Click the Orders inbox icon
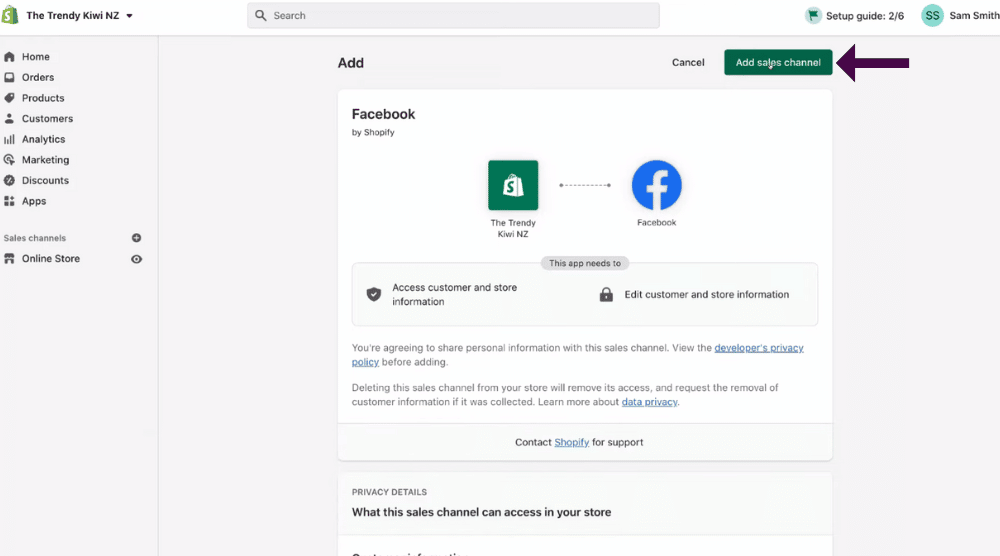The height and width of the screenshot is (556, 1000). point(9,77)
